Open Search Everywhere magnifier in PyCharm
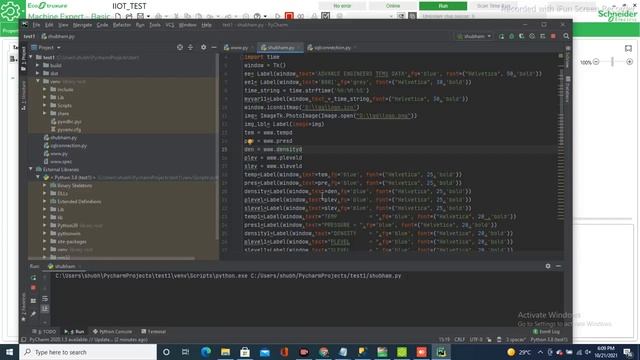Screen dimensions: 640x360 point(566,36)
